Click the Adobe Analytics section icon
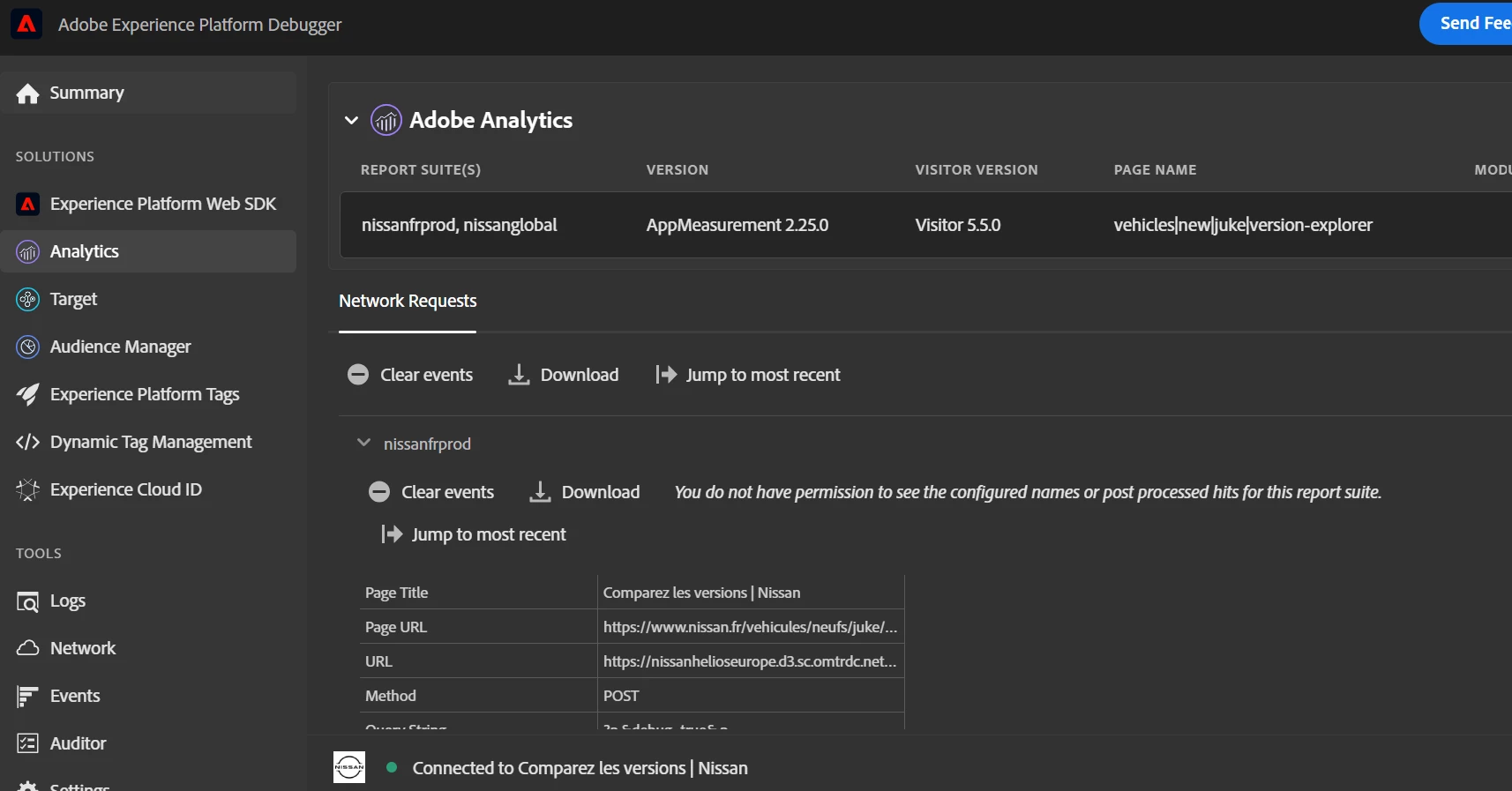This screenshot has height=791, width=1512. pyautogui.click(x=386, y=120)
